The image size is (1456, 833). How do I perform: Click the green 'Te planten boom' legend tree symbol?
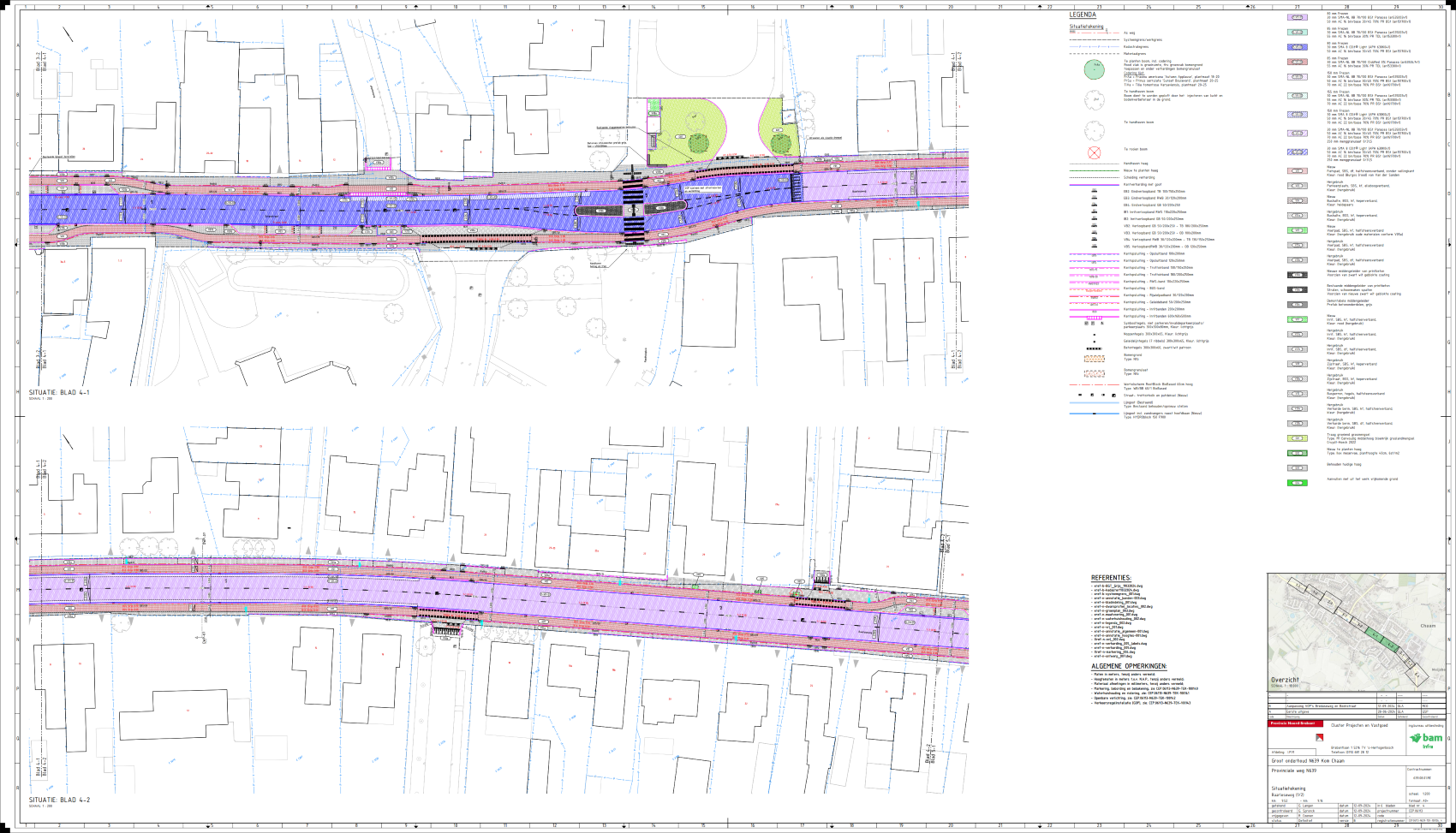coord(1094,70)
